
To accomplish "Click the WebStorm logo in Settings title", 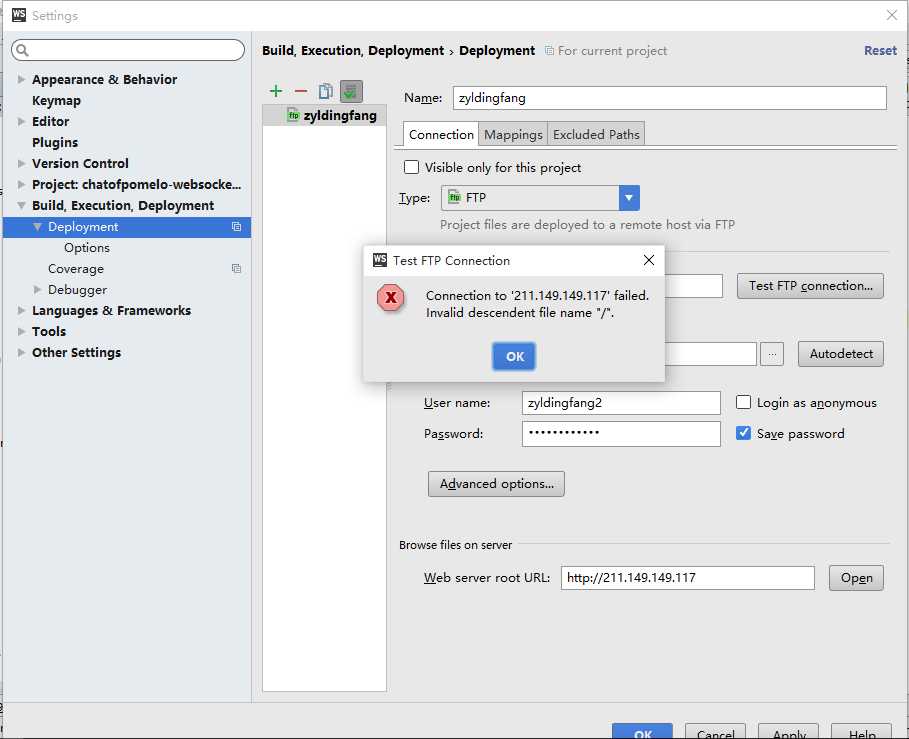I will [19, 15].
